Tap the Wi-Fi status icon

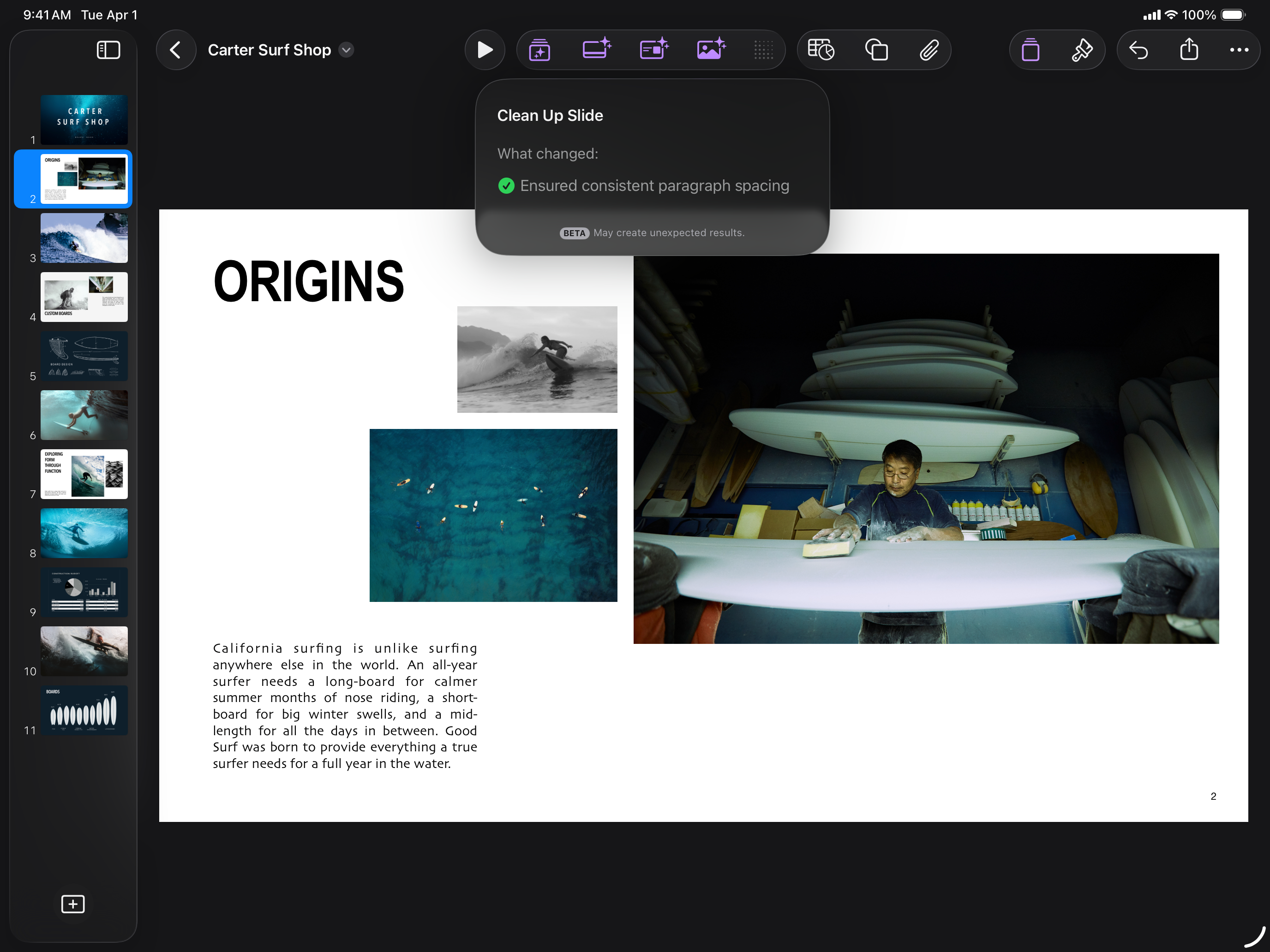1171,15
